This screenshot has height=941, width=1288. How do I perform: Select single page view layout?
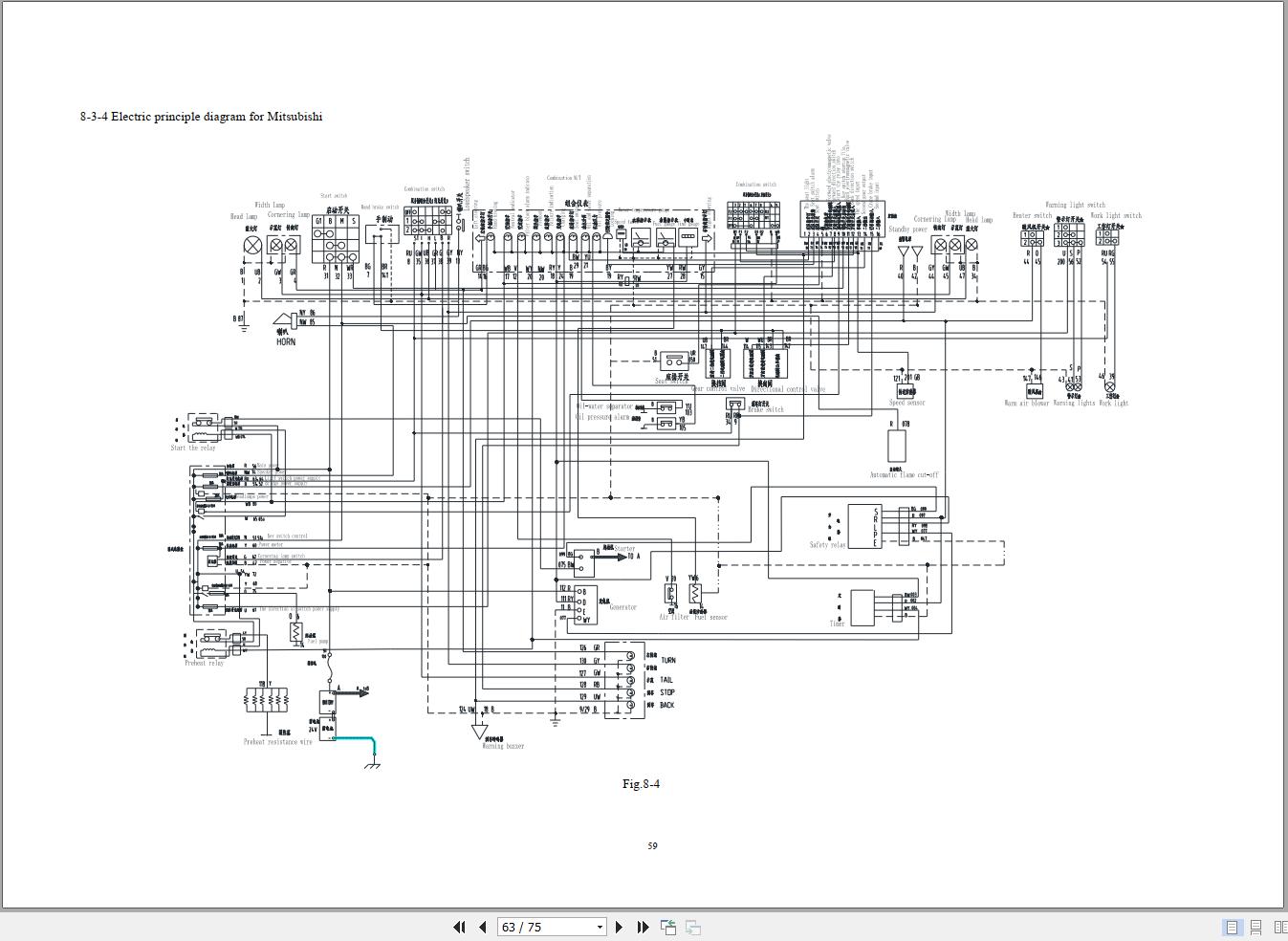click(x=1233, y=927)
